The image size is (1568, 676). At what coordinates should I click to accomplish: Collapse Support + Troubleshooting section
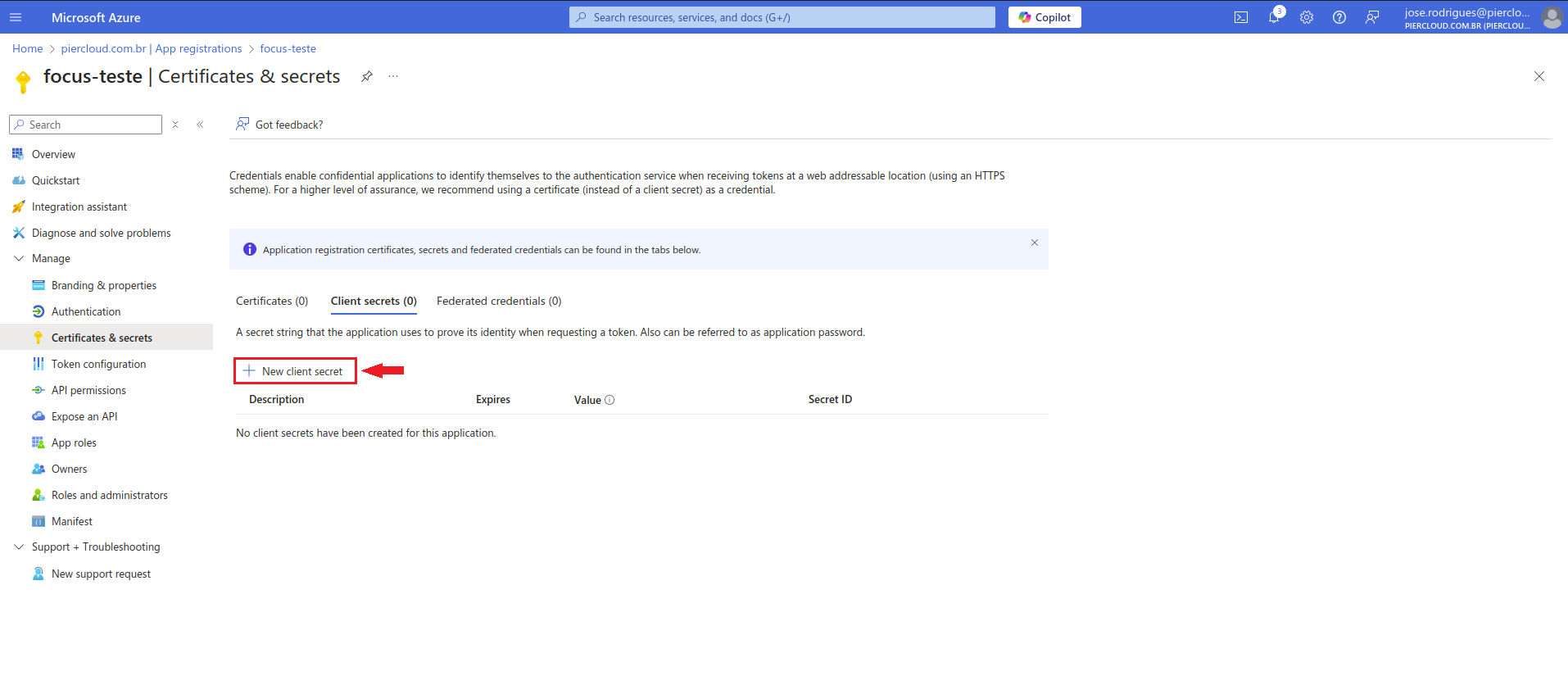19,547
